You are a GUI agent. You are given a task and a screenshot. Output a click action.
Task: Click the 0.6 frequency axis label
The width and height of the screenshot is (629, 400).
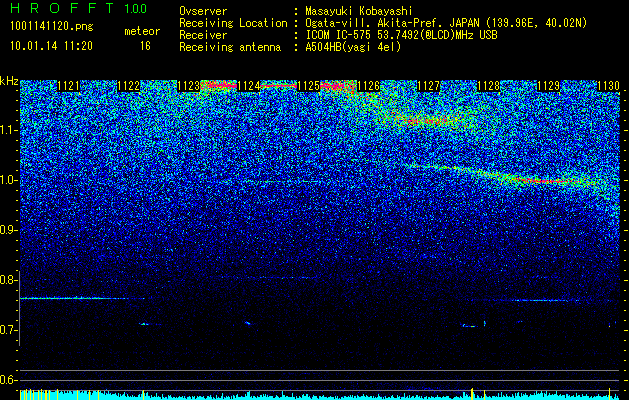tap(8, 380)
